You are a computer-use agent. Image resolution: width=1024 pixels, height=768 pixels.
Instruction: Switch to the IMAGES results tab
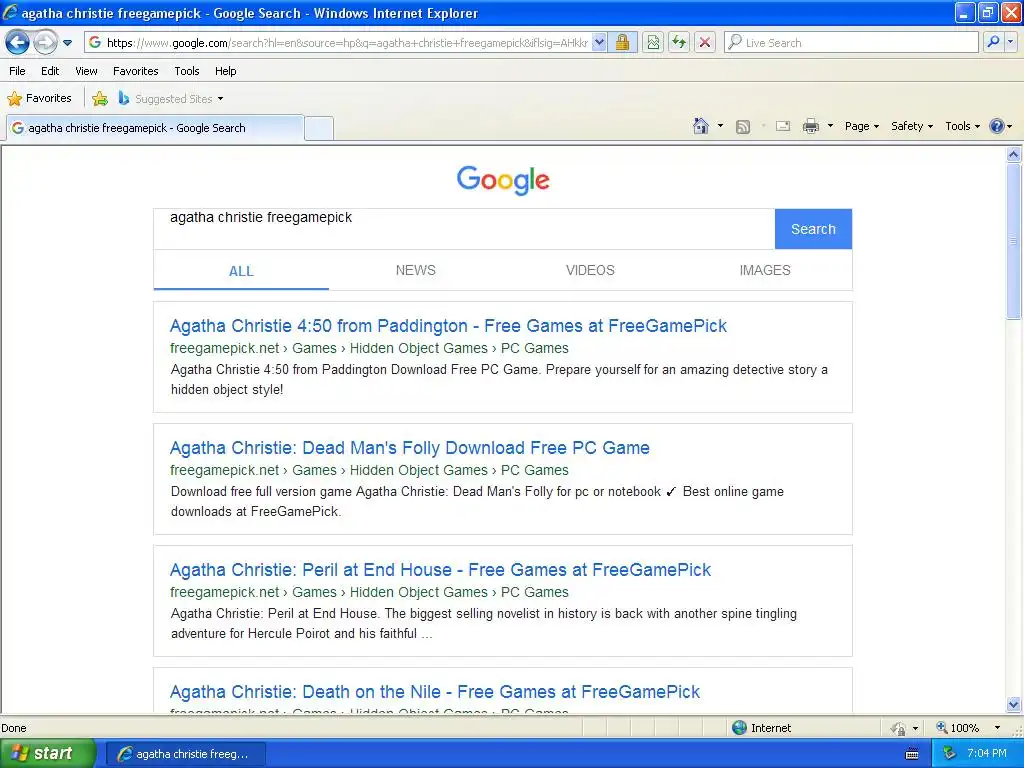(765, 270)
